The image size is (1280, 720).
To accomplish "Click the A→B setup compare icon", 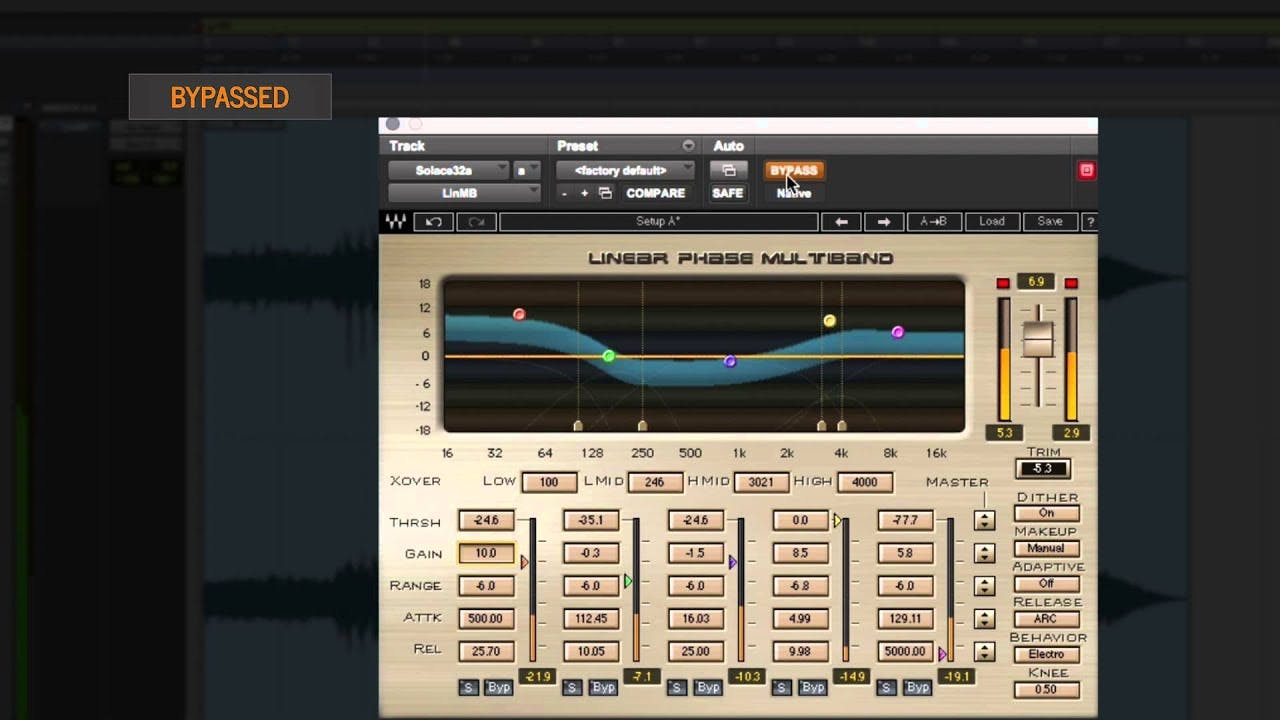I will tap(935, 221).
